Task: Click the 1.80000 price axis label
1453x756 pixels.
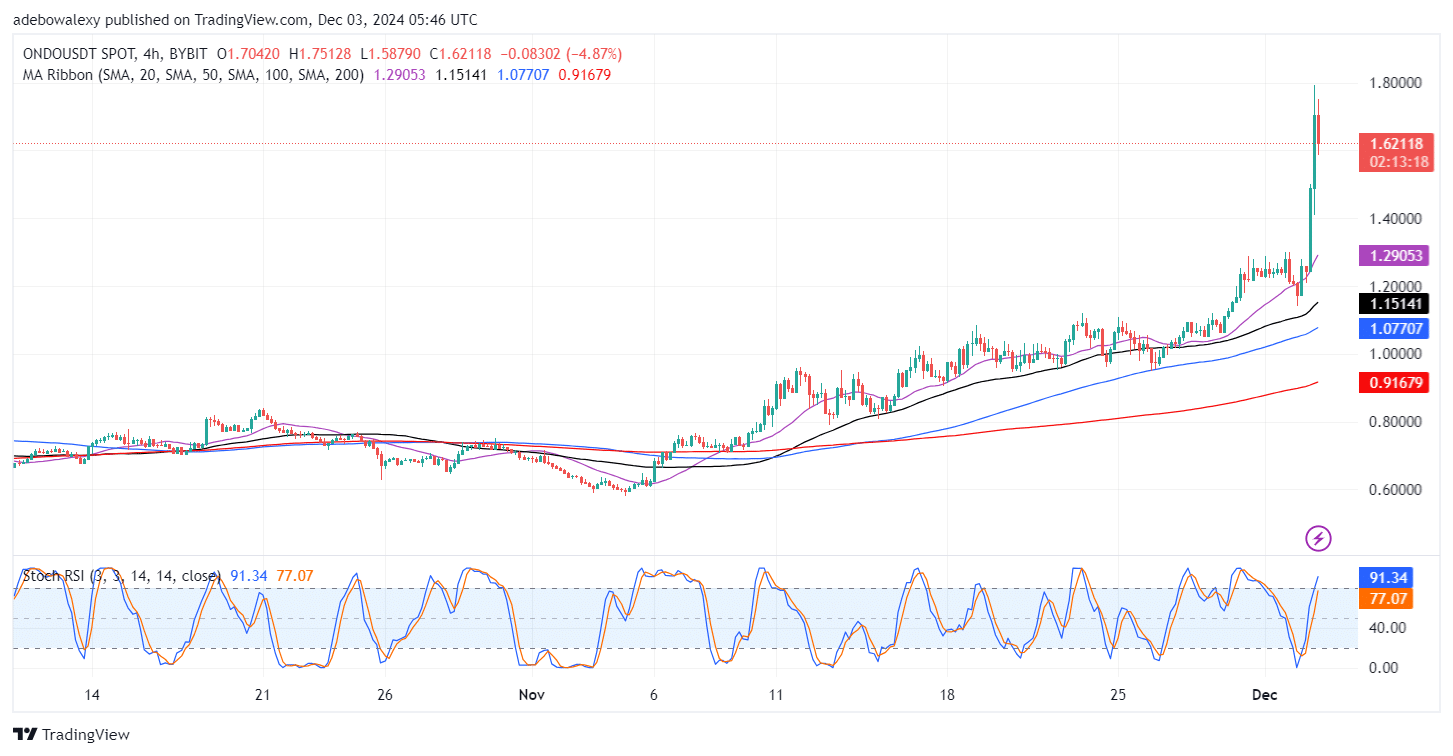Action: 1397,83
